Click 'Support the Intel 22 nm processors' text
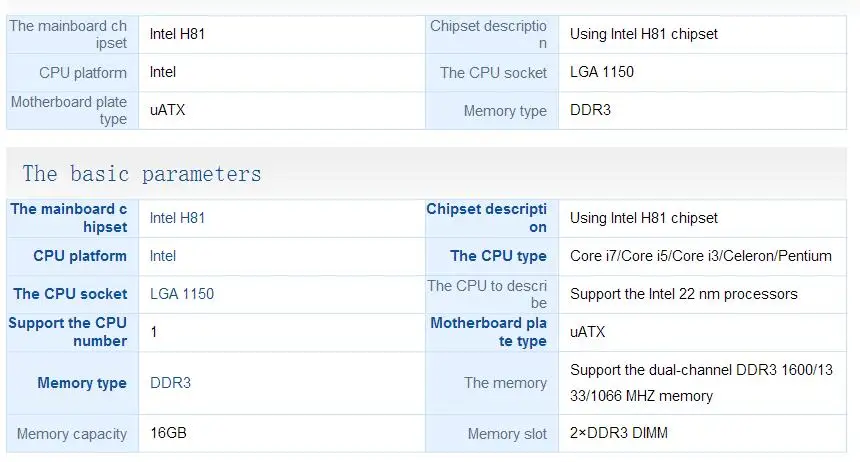The image size is (860, 462). (x=683, y=294)
